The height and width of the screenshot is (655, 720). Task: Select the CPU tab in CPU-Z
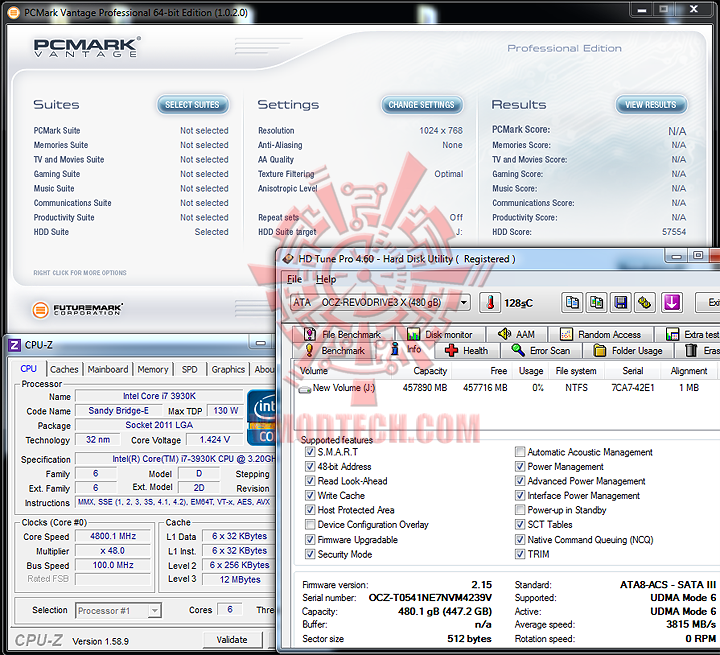28,369
